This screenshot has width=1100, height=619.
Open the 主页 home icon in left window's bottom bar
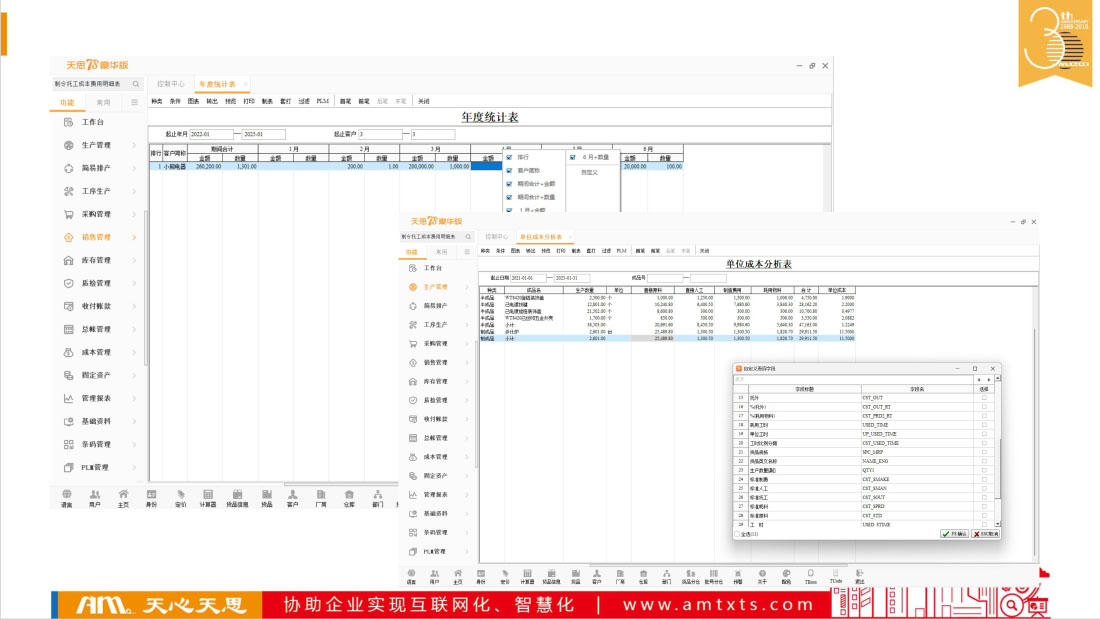[x=123, y=494]
